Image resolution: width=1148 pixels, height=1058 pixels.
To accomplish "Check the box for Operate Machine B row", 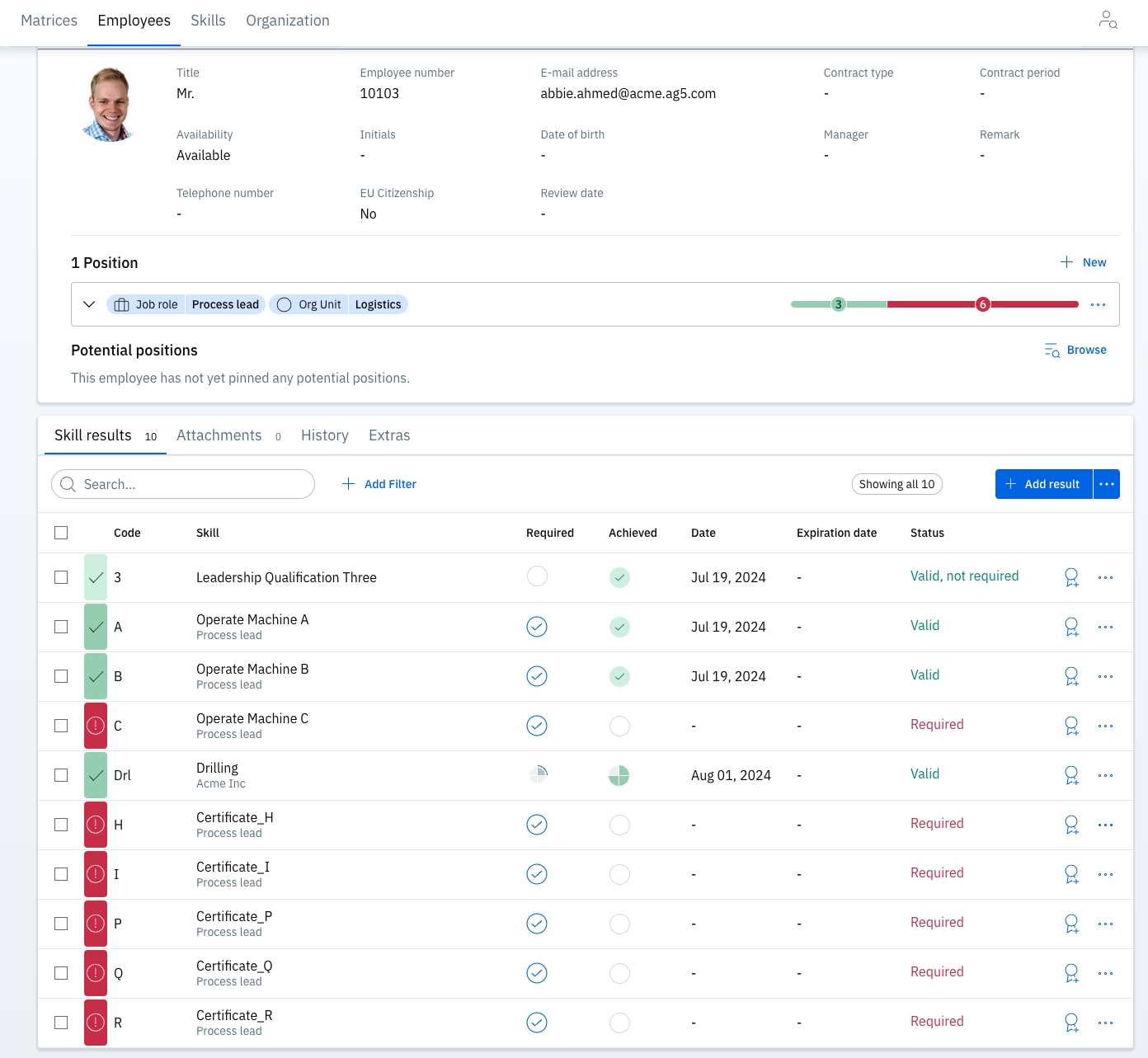I will click(61, 676).
